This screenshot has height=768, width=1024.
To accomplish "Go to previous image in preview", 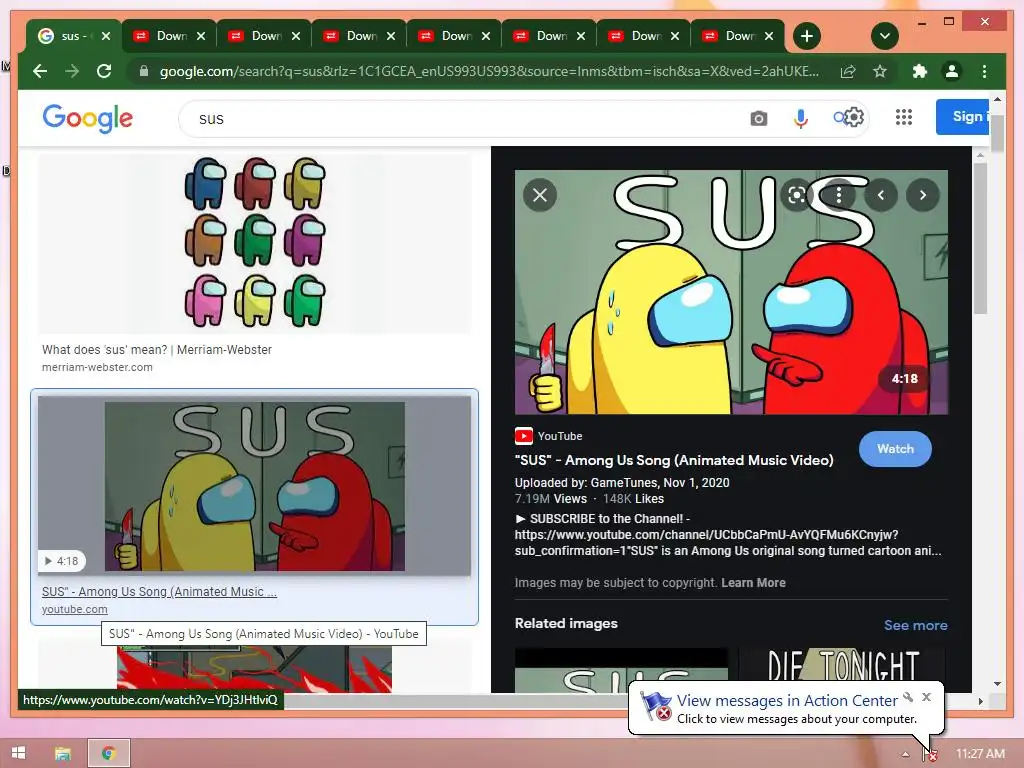I will tap(881, 195).
